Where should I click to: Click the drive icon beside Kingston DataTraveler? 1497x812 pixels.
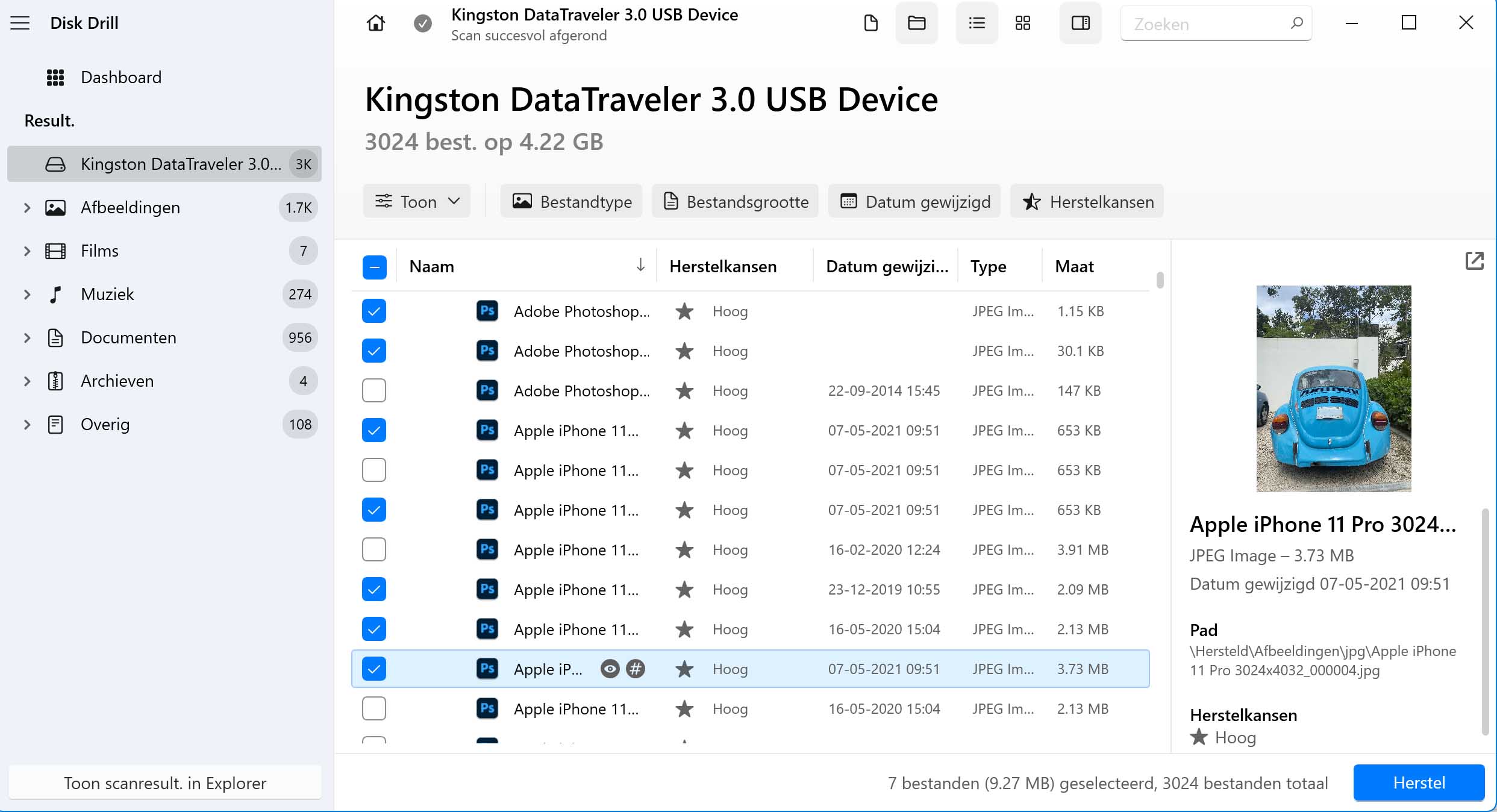[x=55, y=164]
